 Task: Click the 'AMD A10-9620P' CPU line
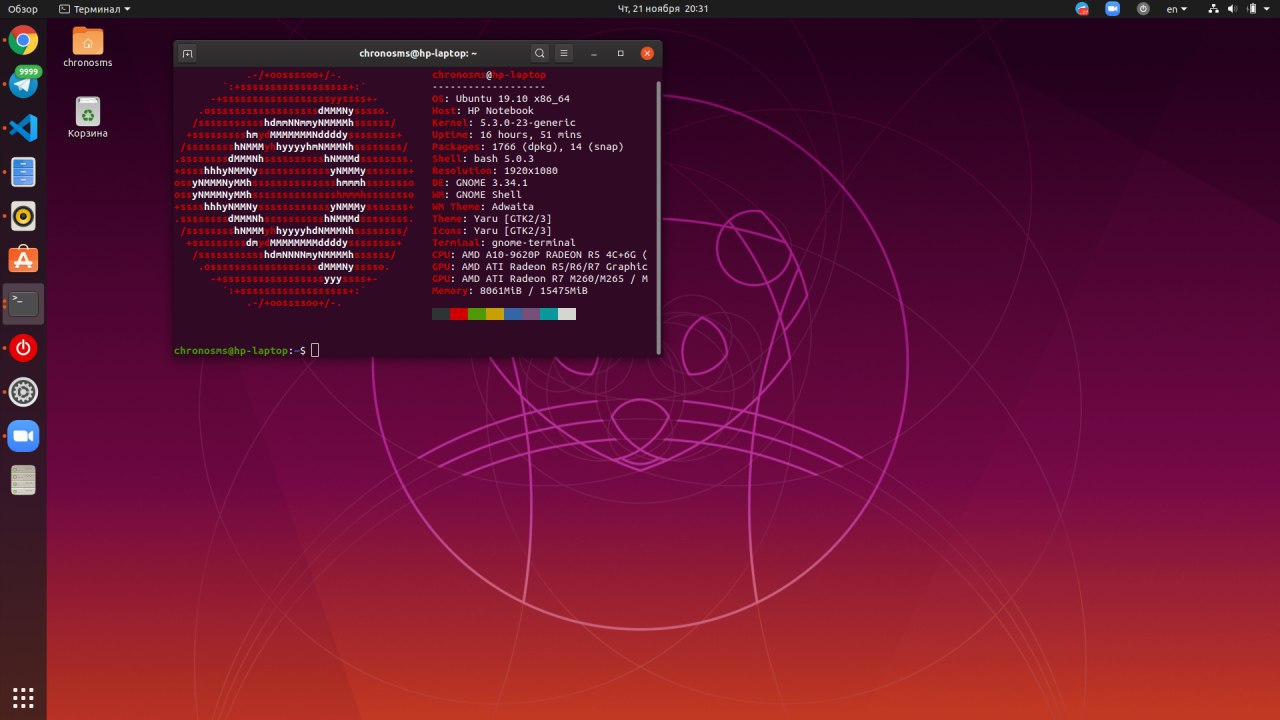coord(540,255)
